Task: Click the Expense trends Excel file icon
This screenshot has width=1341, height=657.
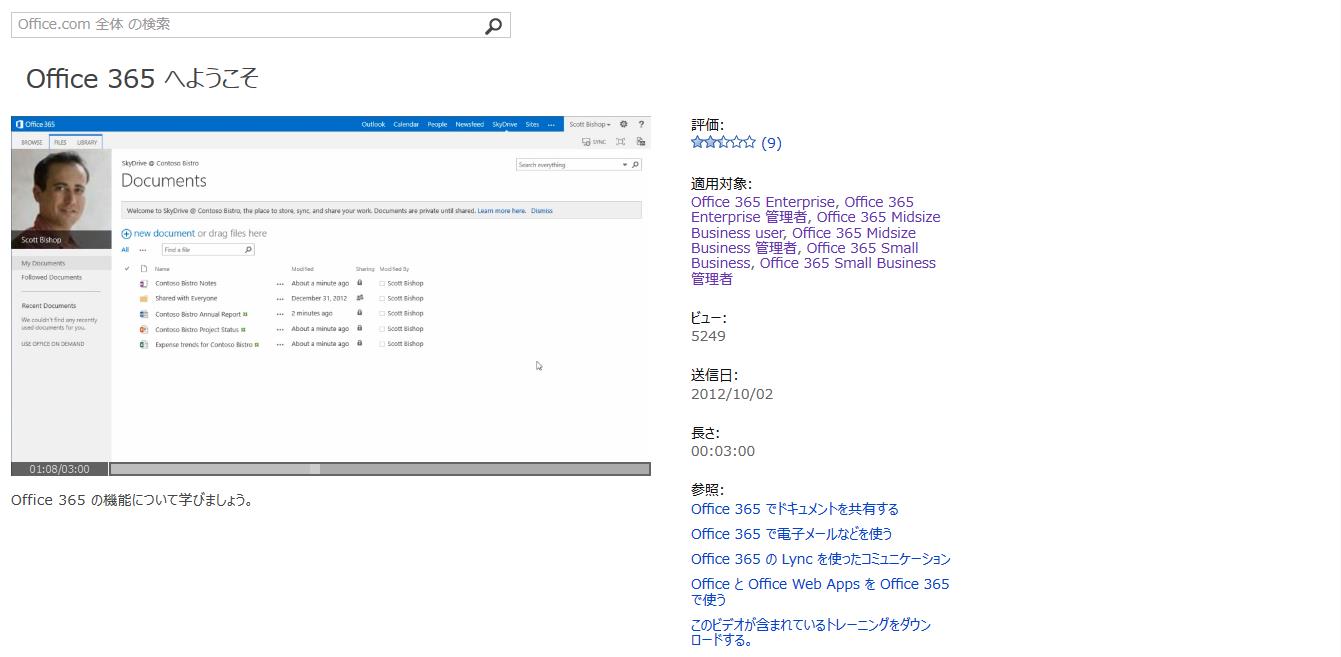Action: 144,344
